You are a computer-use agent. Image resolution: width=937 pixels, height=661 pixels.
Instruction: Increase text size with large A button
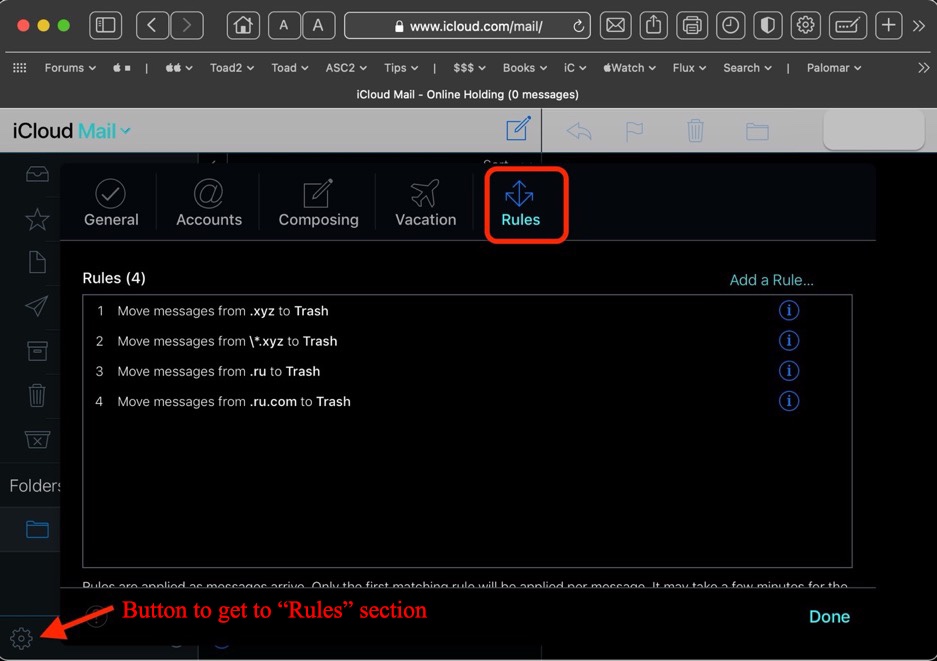click(318, 25)
